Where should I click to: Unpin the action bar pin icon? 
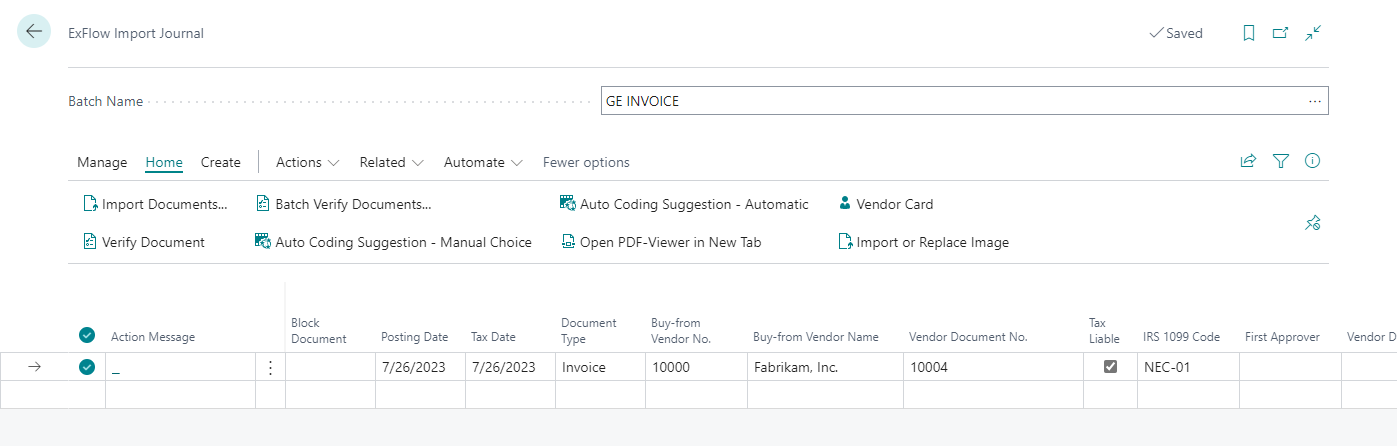pos(1313,223)
